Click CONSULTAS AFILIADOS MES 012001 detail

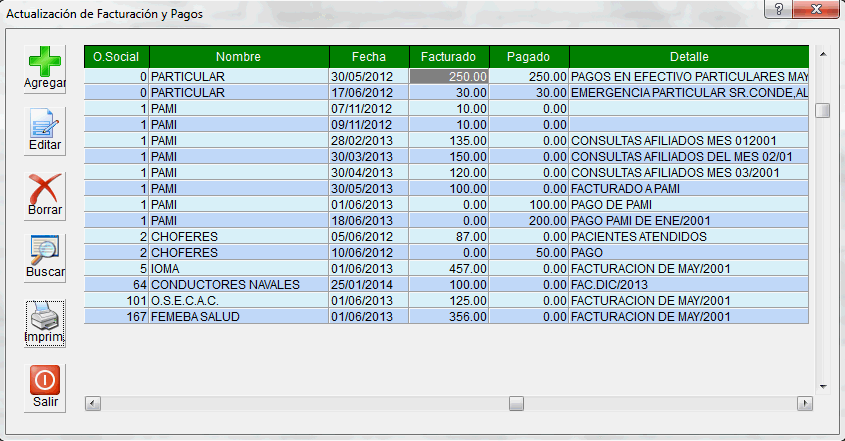(x=689, y=141)
